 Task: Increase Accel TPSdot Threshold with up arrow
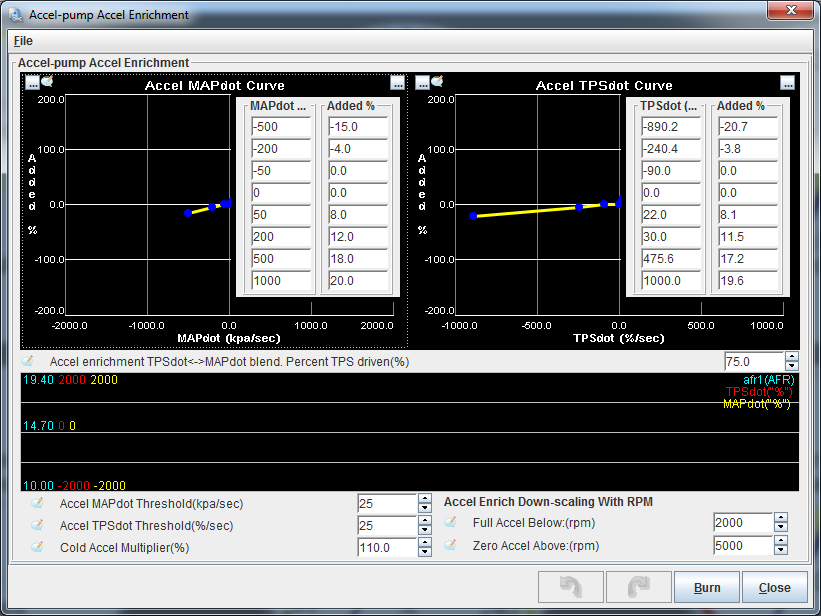(x=424, y=520)
